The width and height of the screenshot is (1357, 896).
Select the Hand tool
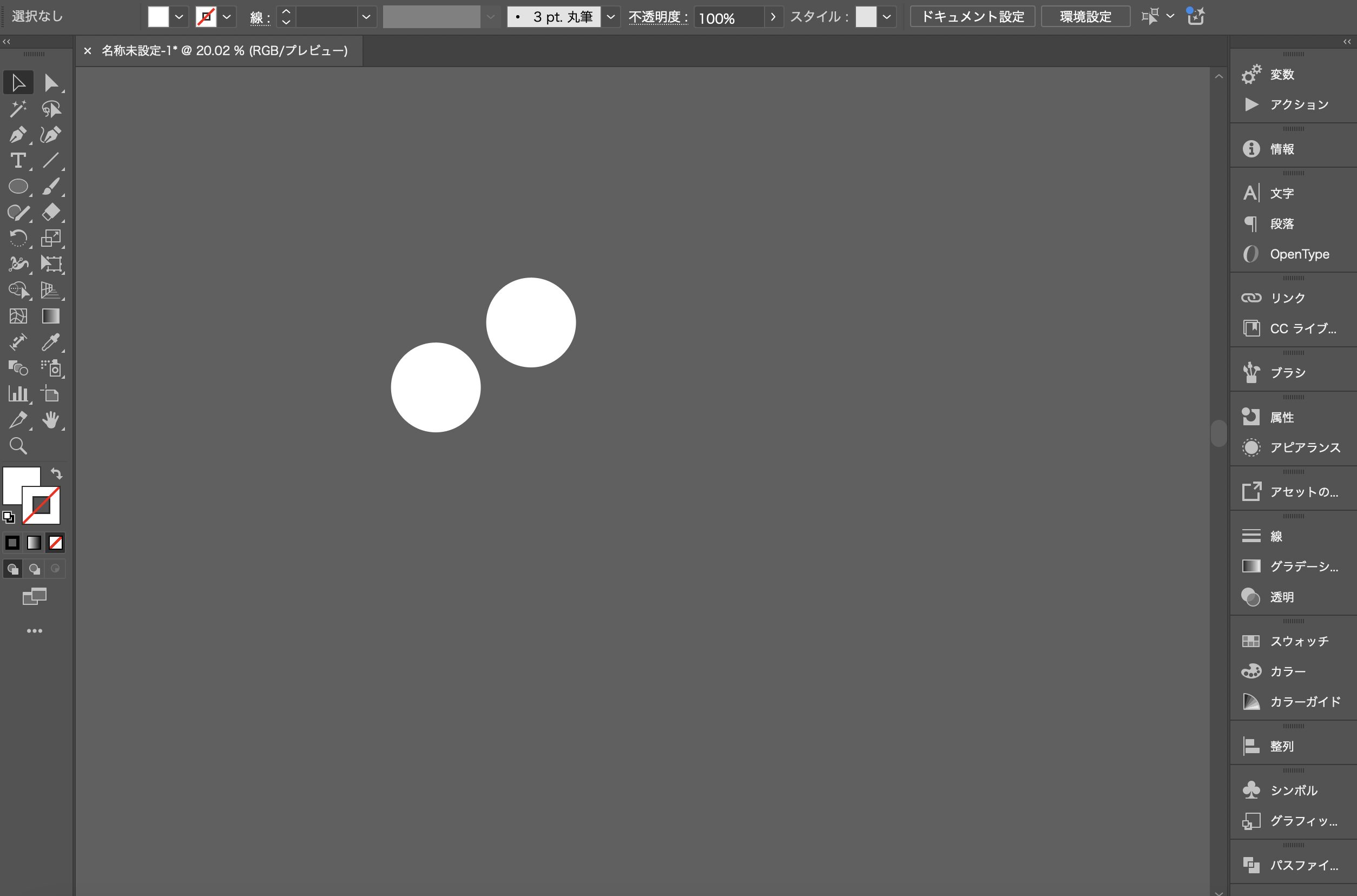[50, 420]
